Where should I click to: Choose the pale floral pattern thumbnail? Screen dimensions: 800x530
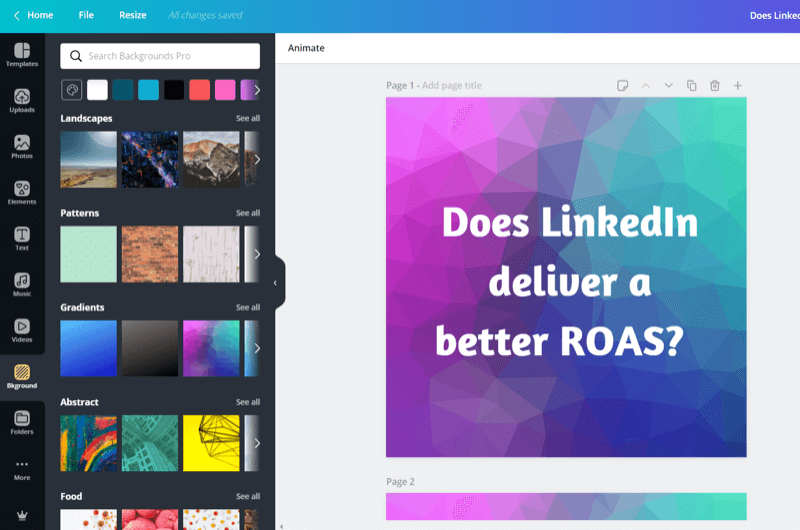tap(211, 254)
